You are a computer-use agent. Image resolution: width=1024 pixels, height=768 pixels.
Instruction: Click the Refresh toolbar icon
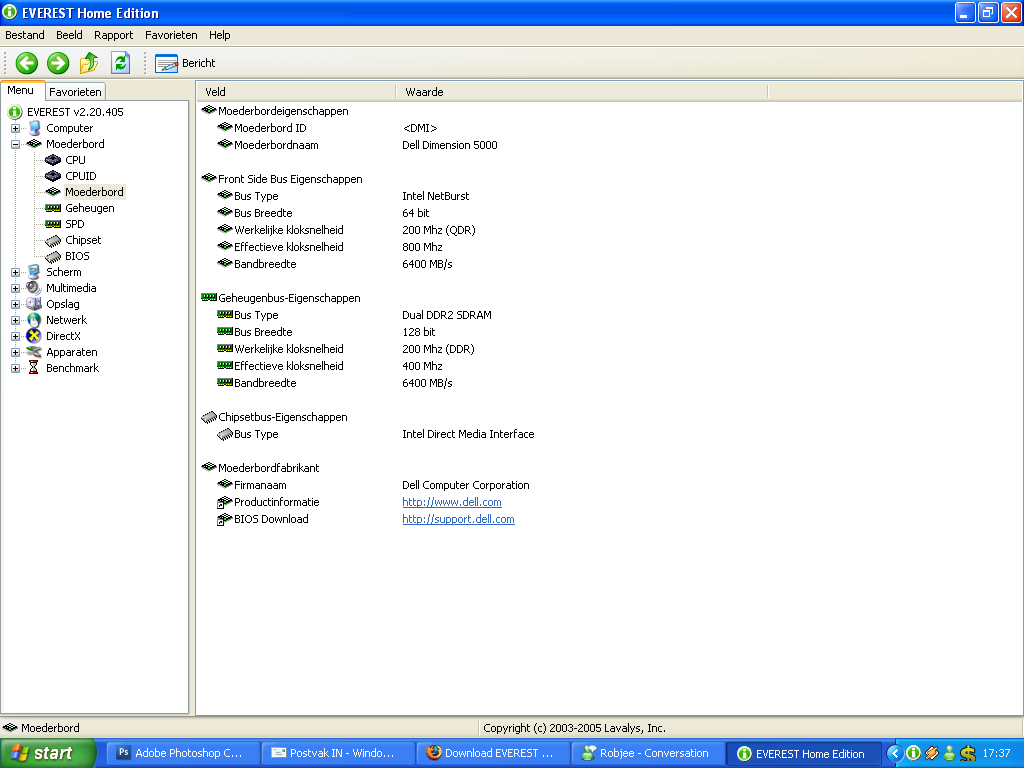tap(121, 63)
